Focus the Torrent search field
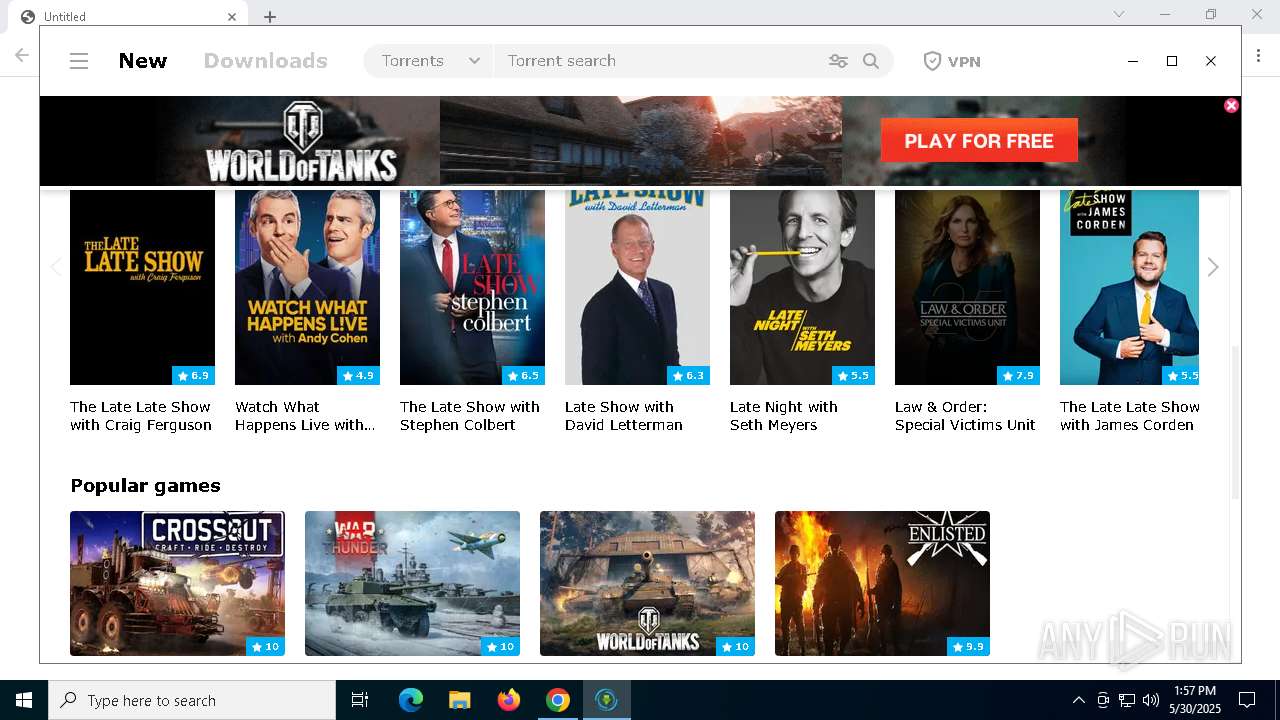The width and height of the screenshot is (1280, 720). [660, 61]
